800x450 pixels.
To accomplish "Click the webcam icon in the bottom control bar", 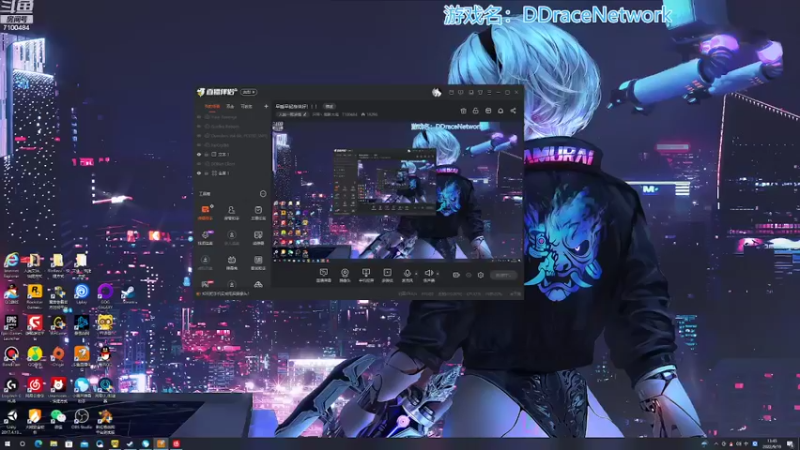I will click(x=345, y=275).
